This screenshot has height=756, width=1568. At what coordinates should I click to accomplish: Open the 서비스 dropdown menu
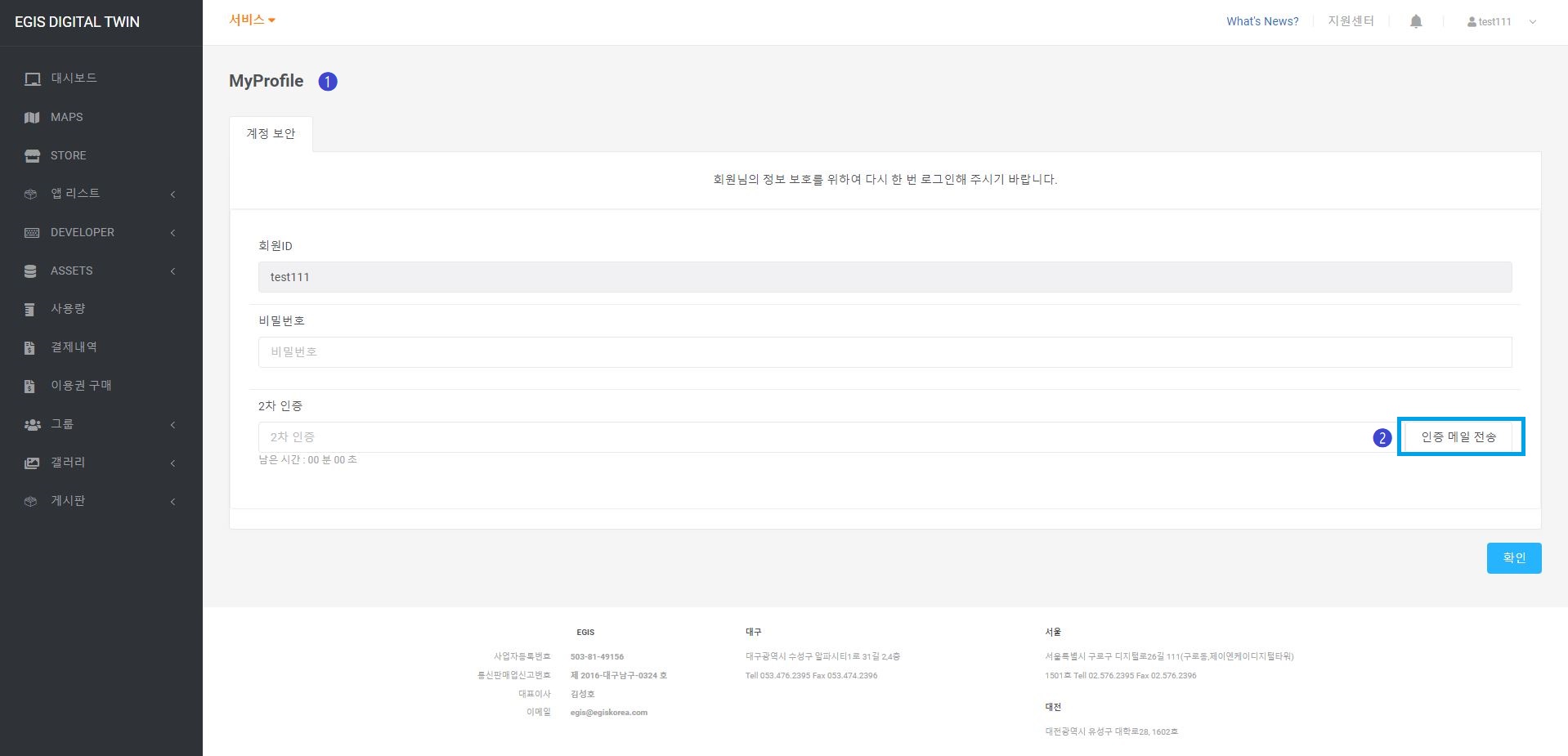coord(252,20)
